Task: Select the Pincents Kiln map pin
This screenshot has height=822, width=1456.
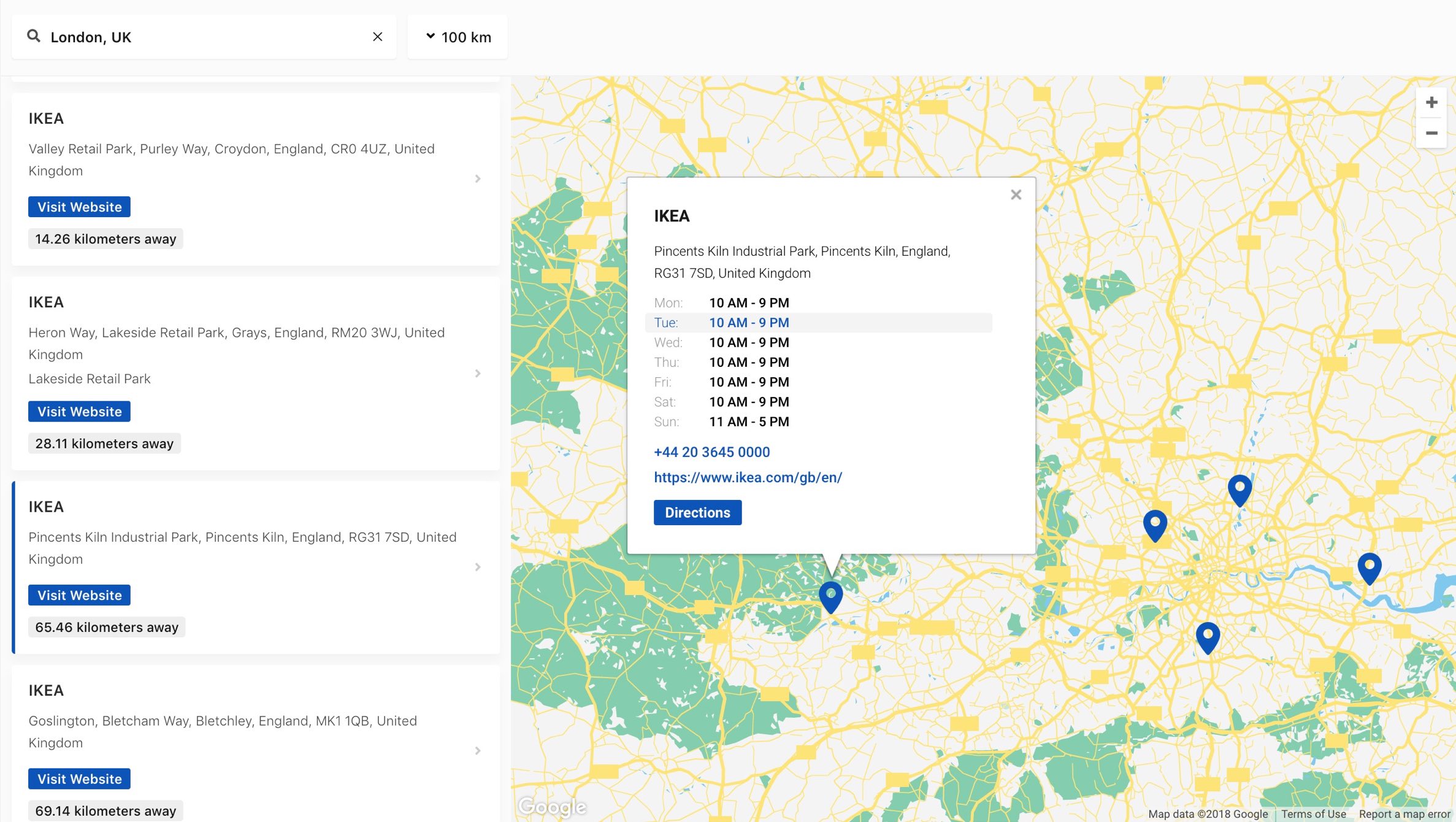Action: click(x=830, y=594)
